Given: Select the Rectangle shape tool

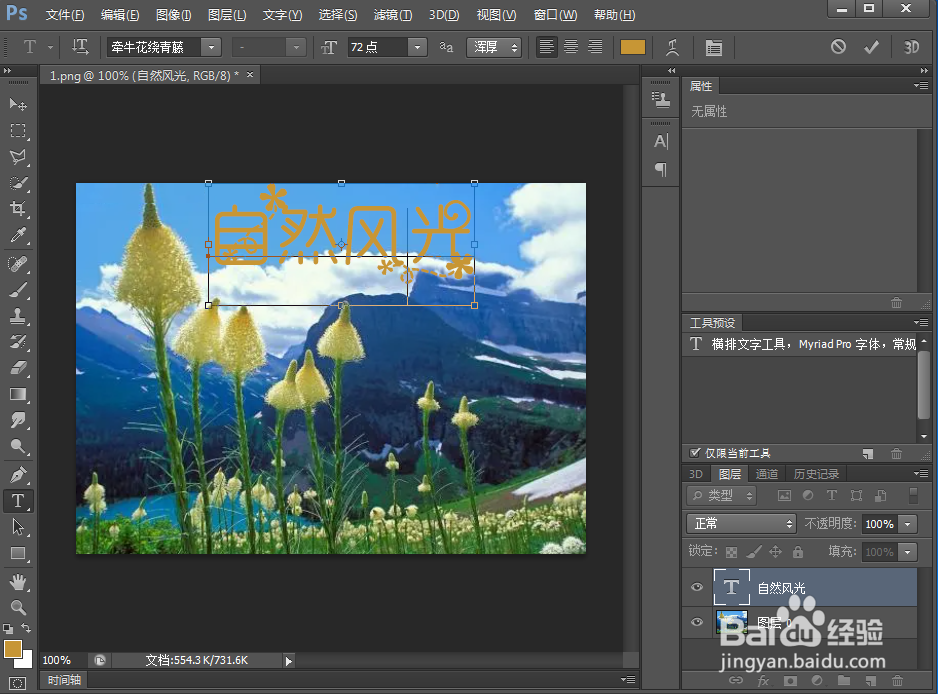Looking at the screenshot, I should (18, 553).
